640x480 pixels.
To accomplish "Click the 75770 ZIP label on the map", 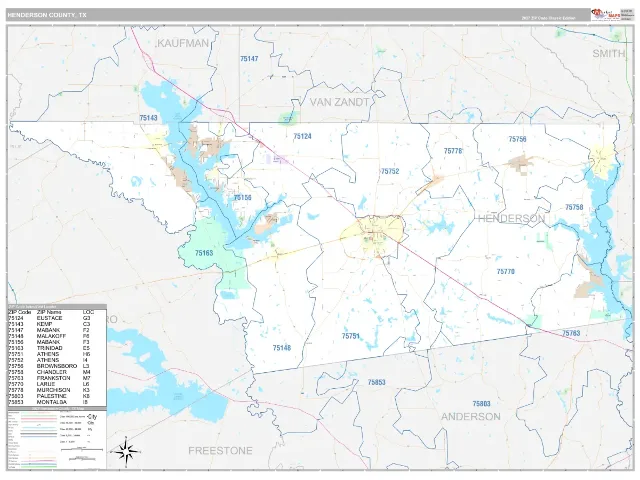I will point(506,271).
